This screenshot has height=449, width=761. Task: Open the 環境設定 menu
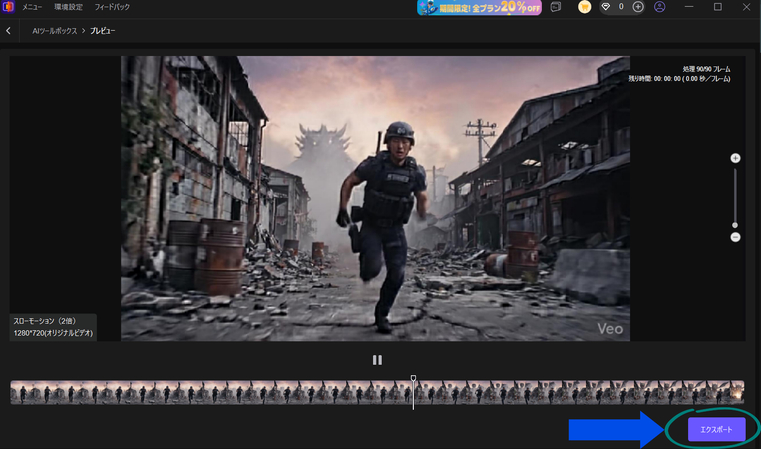click(x=68, y=7)
